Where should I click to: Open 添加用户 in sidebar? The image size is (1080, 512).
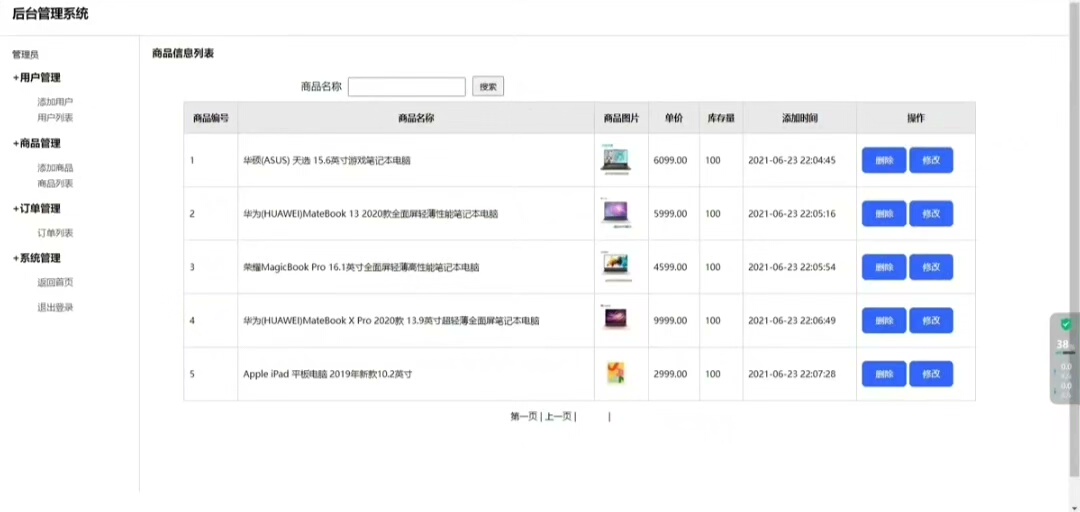pyautogui.click(x=55, y=102)
